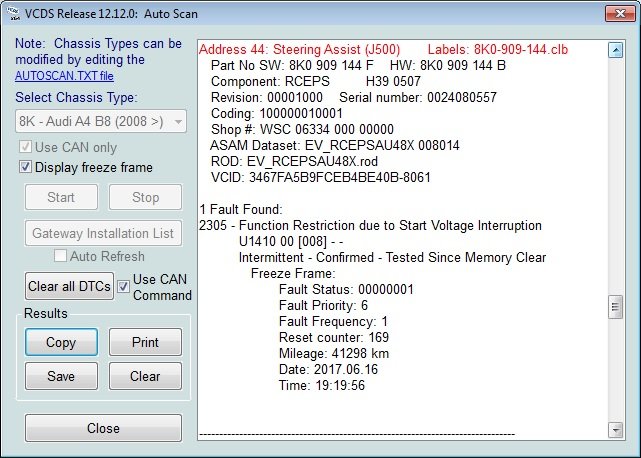Click the results scrollbar thumb
This screenshot has height=458, width=641.
[x=615, y=307]
